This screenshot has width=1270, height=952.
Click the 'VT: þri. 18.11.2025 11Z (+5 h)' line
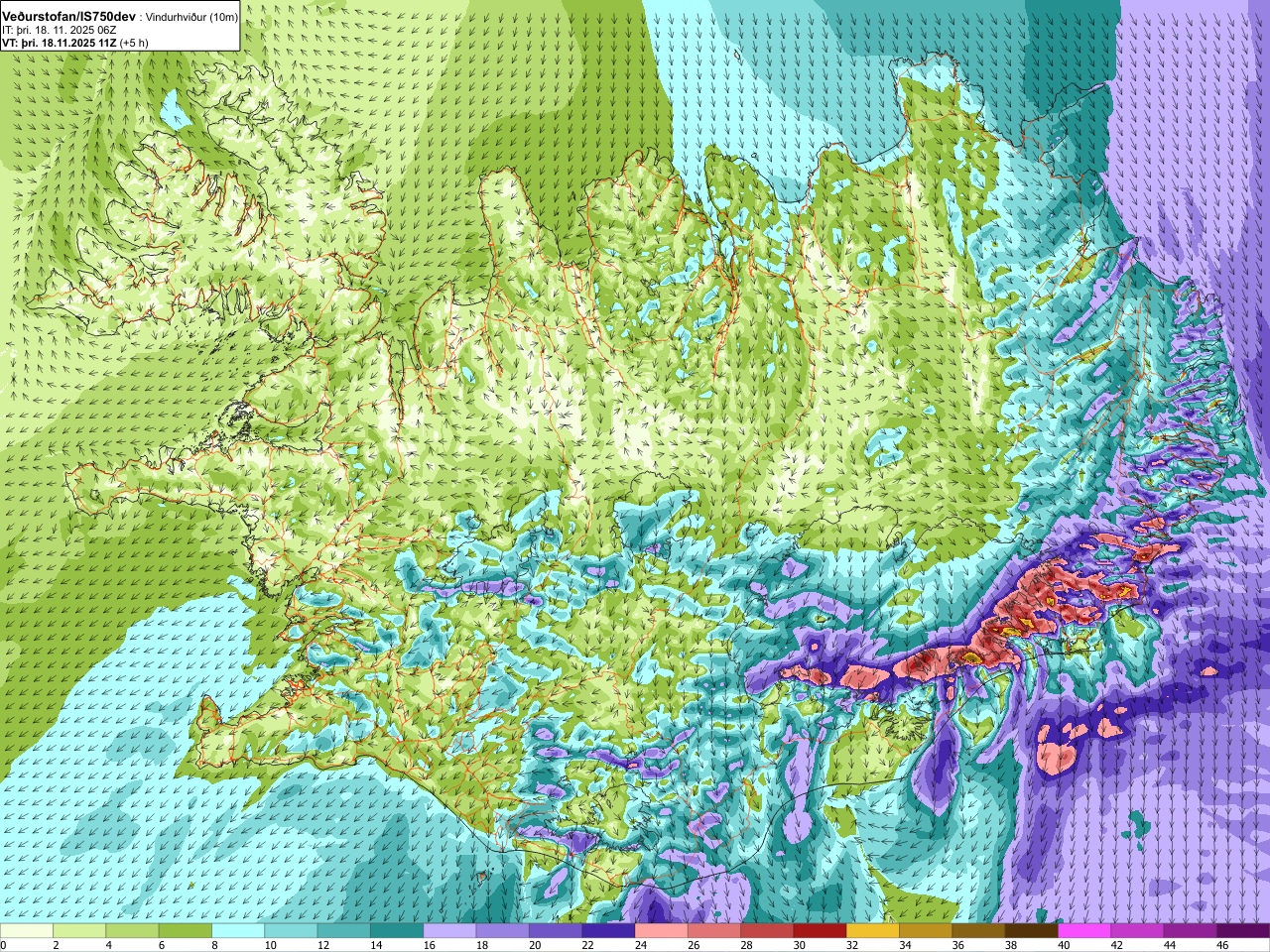tap(75, 43)
